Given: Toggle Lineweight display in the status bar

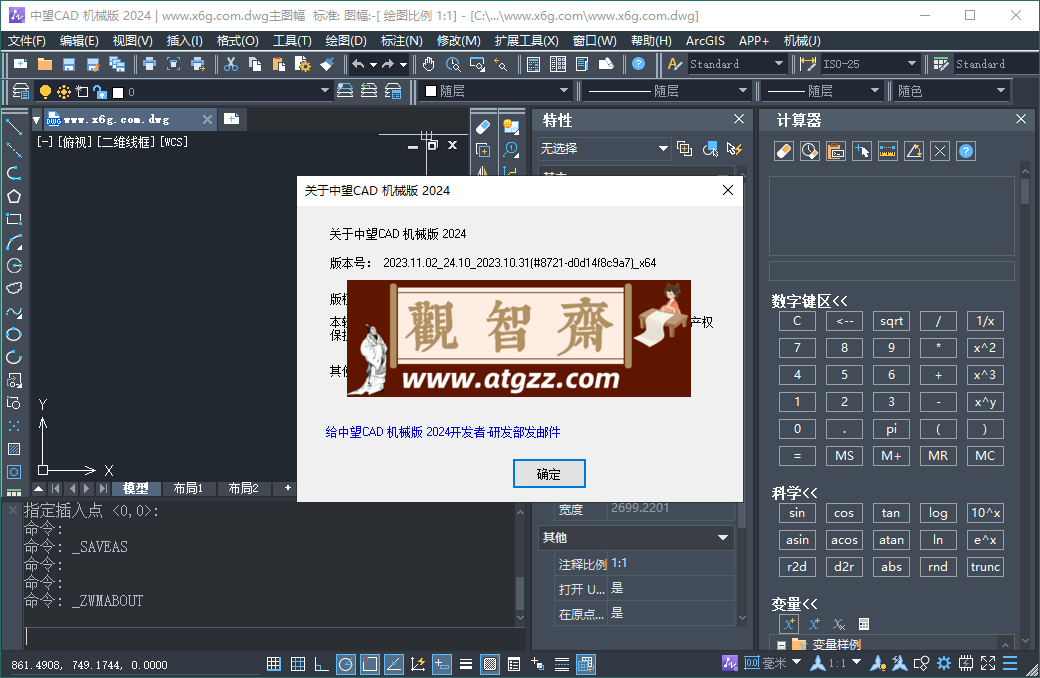Looking at the screenshot, I should click(466, 664).
